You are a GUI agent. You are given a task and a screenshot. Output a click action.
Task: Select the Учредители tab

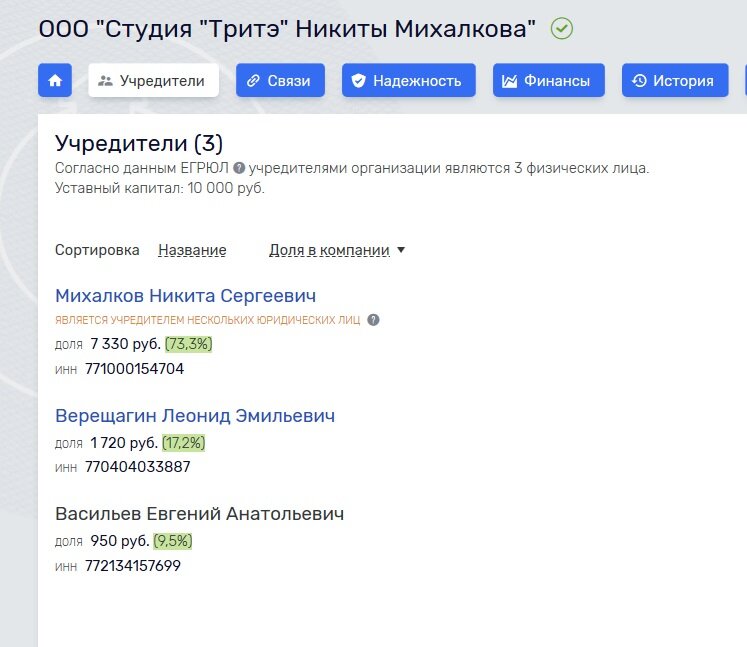(153, 80)
